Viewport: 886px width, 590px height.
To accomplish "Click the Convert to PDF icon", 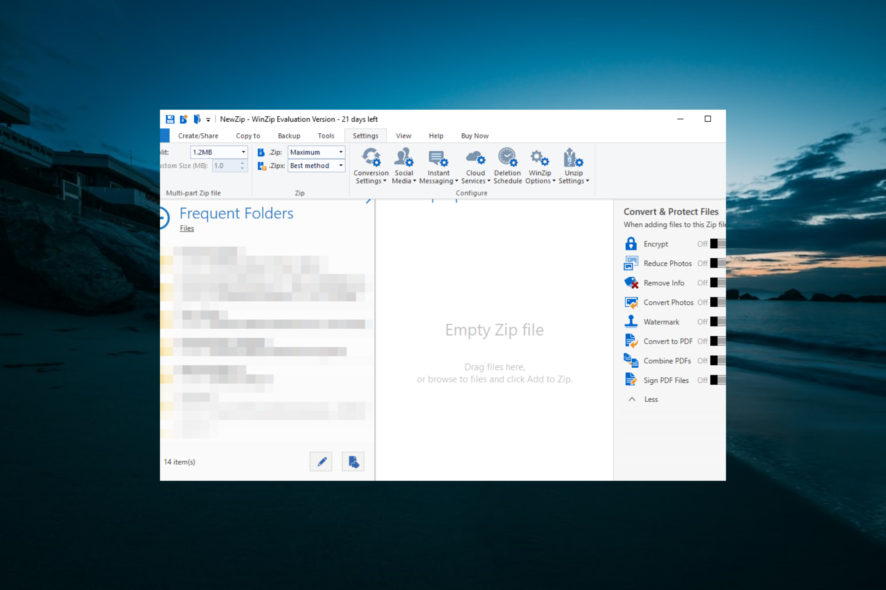I will 631,341.
